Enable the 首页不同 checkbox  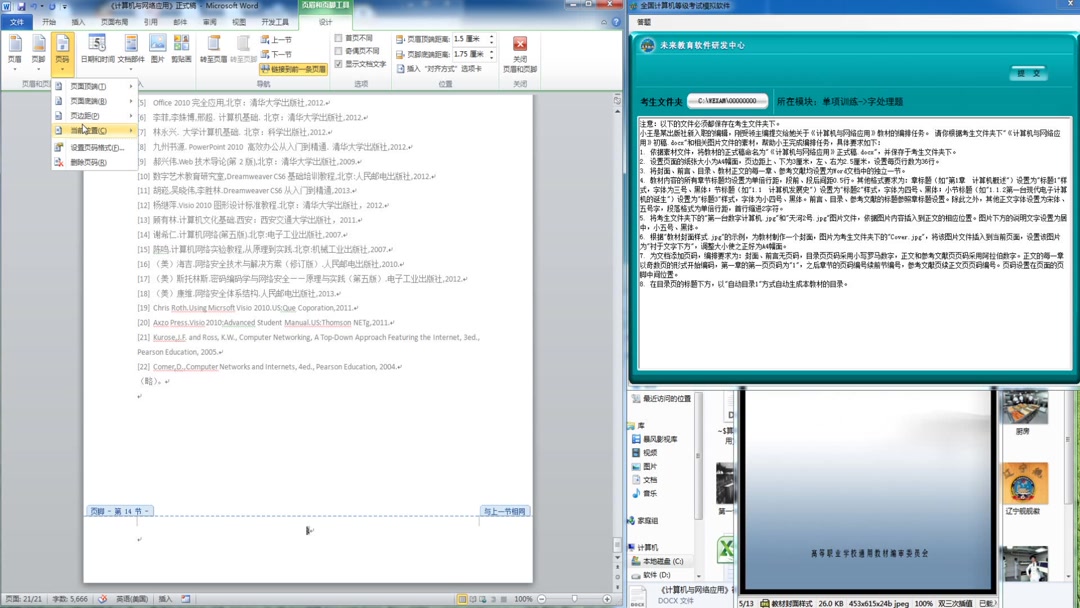tap(338, 39)
